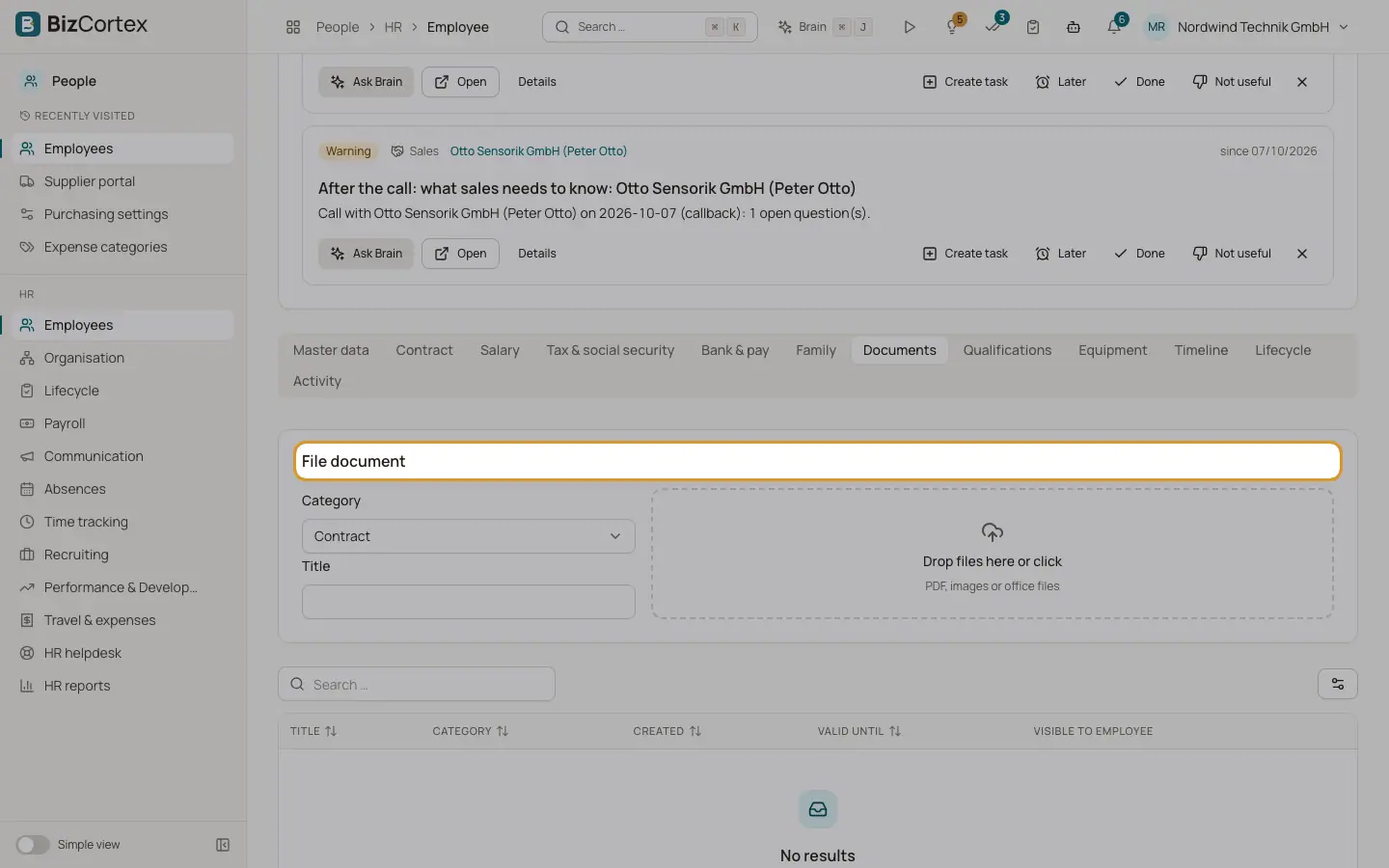Open the apps grid icon beside People breadcrumb
Screen dimensions: 1389x868
point(293,27)
